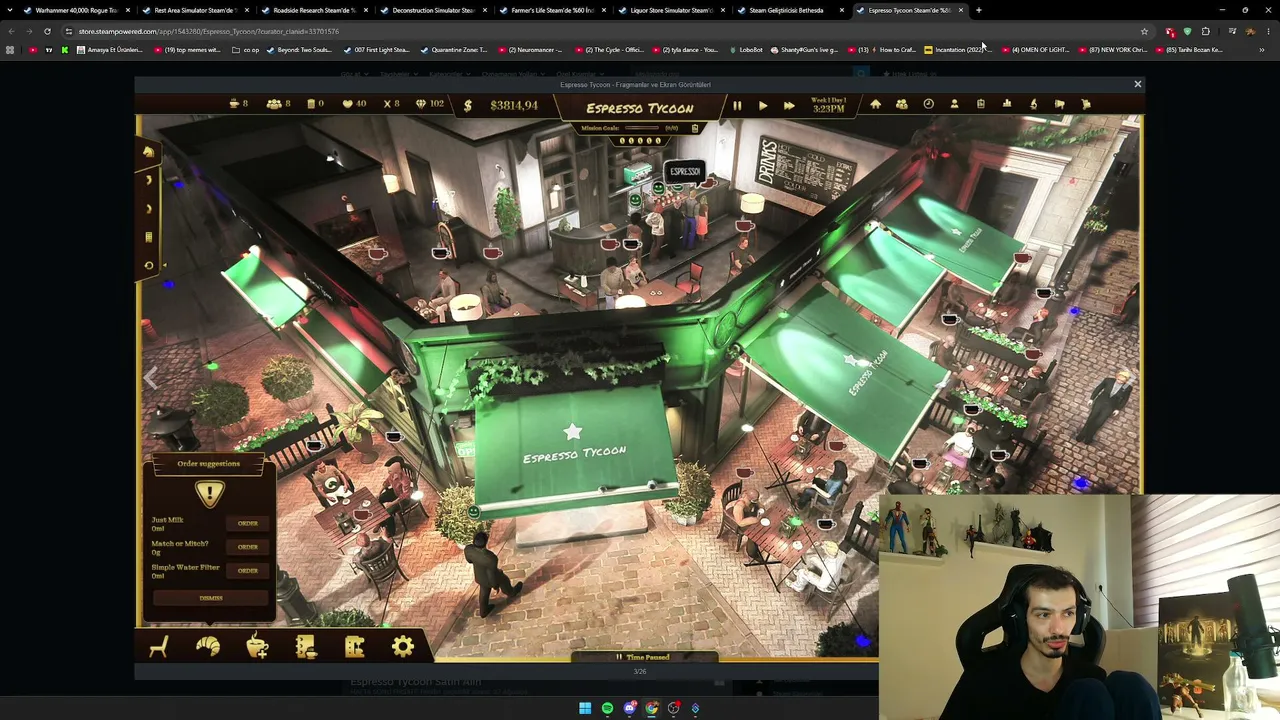The image size is (1280, 720).
Task: Open the 007 First Light Steam bookmark
Action: pyautogui.click(x=377, y=50)
